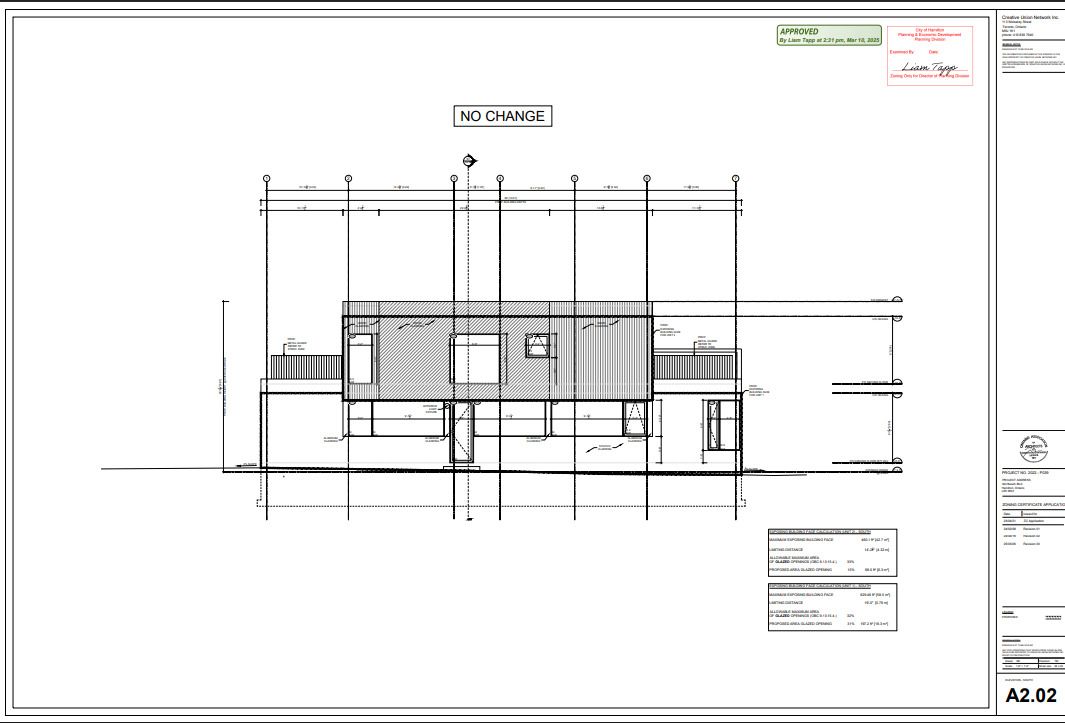The width and height of the screenshot is (1065, 723).
Task: Click the section marker symbol above the grid
Action: (469, 161)
